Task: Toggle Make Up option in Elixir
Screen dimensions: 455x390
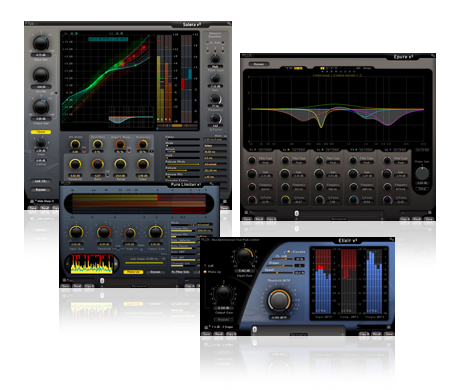Action: click(x=205, y=272)
